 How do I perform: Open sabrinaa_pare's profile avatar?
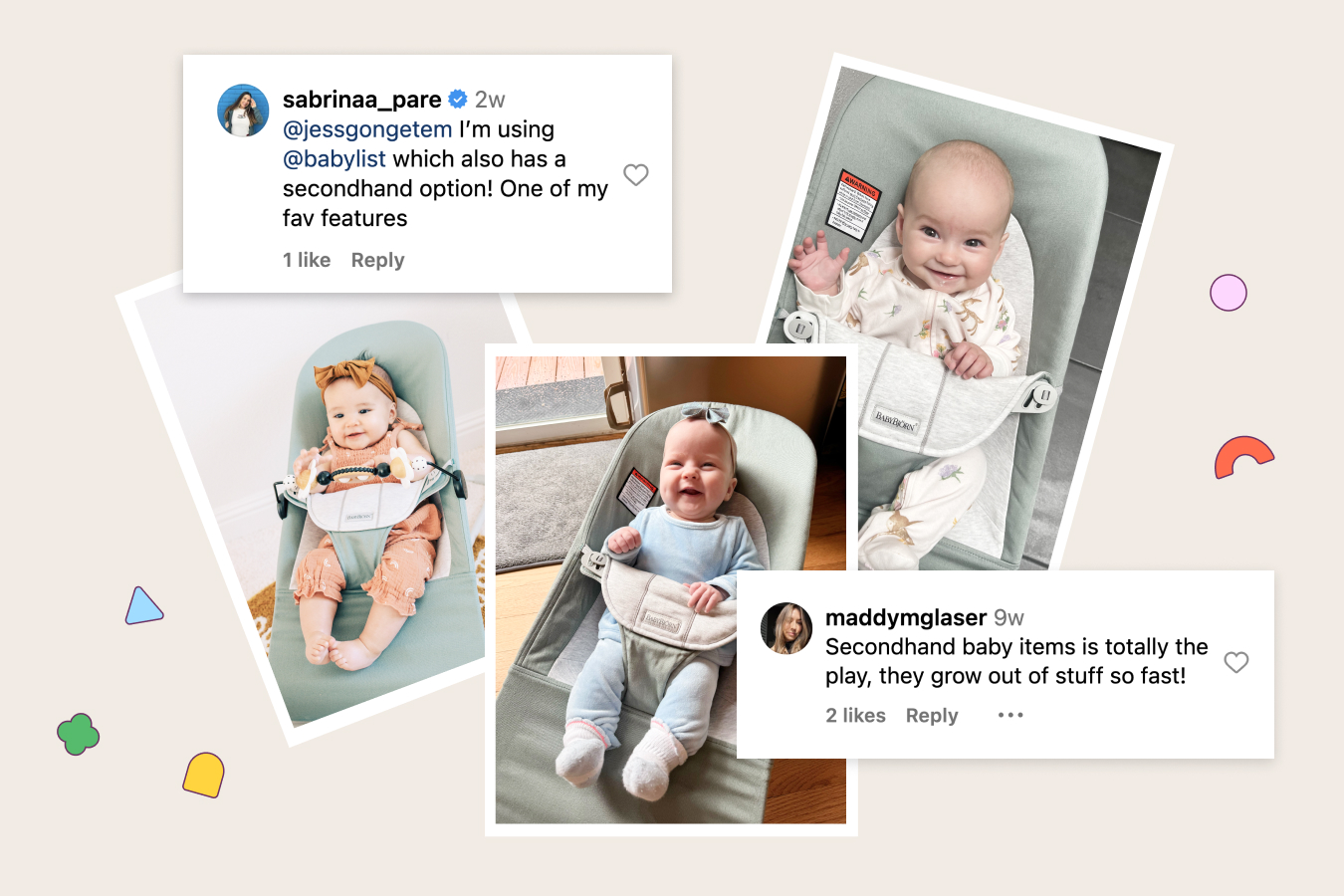(x=243, y=111)
